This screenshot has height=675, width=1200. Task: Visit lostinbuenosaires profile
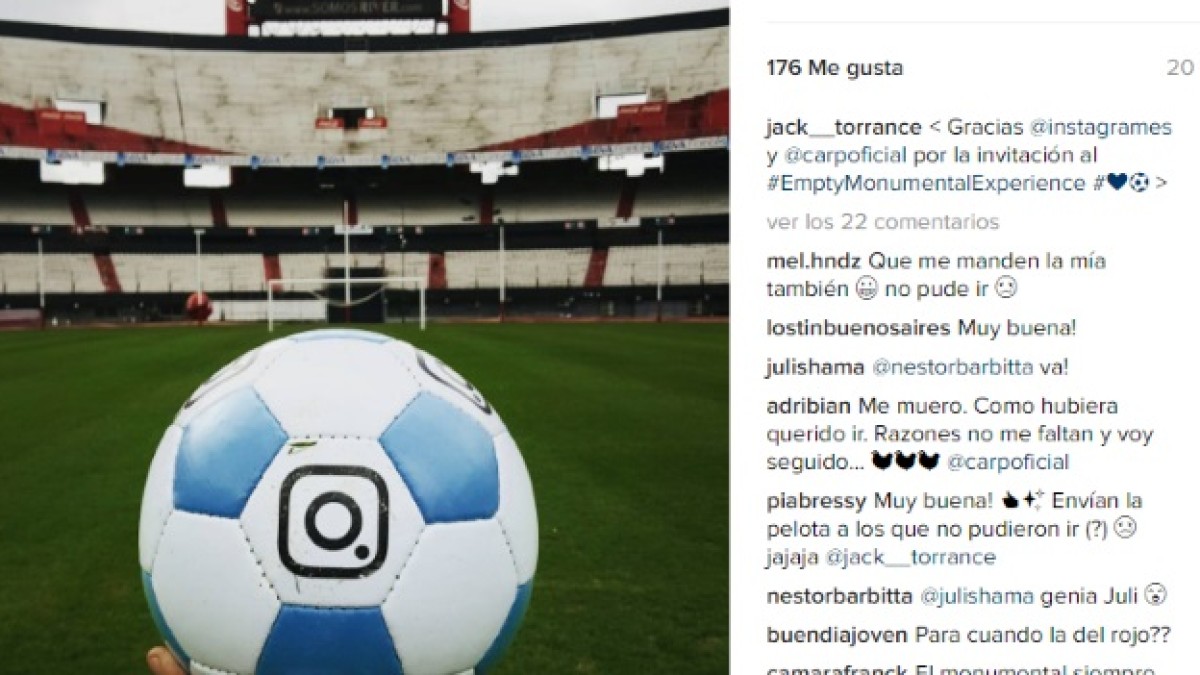(x=859, y=327)
